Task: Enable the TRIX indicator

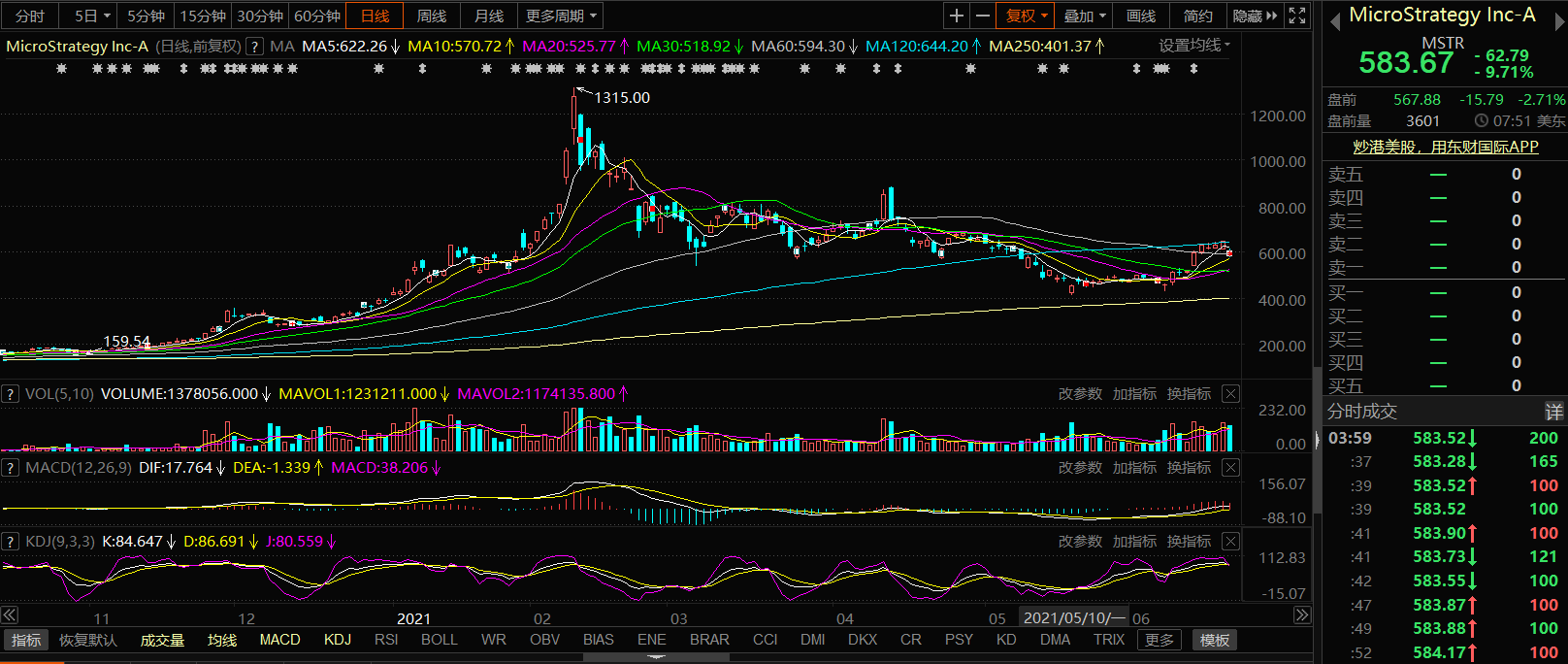Action: coord(1108,641)
